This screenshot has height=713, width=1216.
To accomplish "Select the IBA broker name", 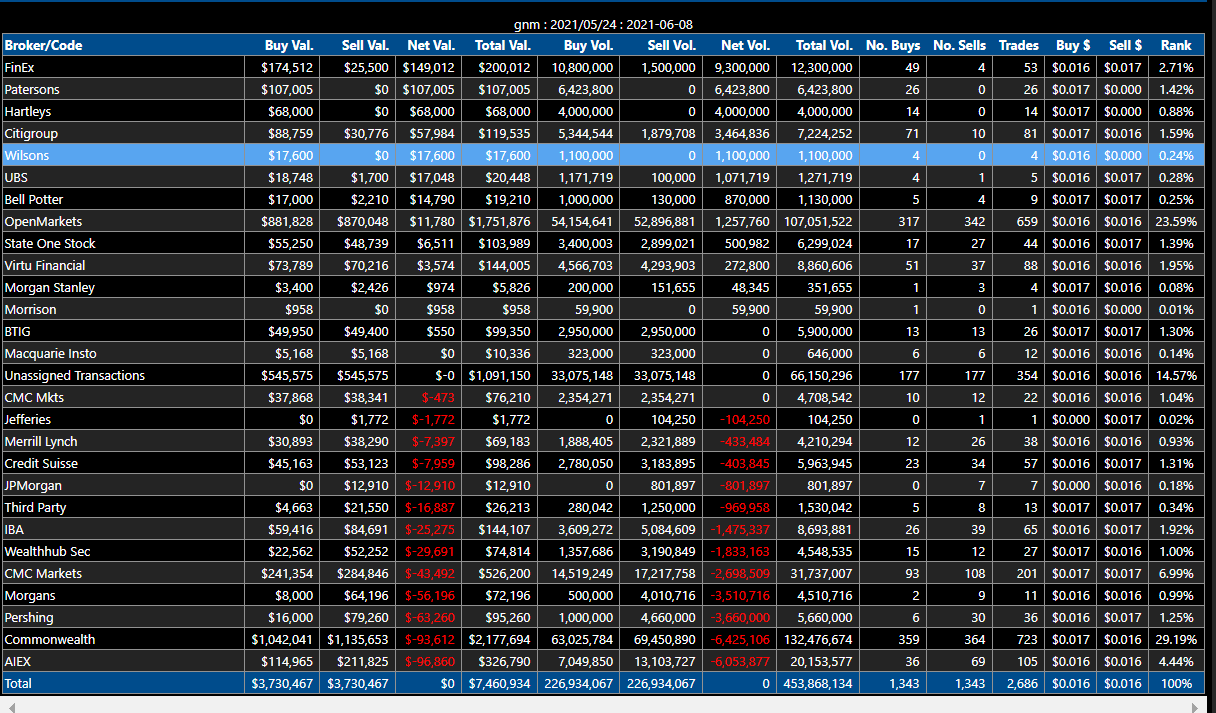I will [x=14, y=529].
